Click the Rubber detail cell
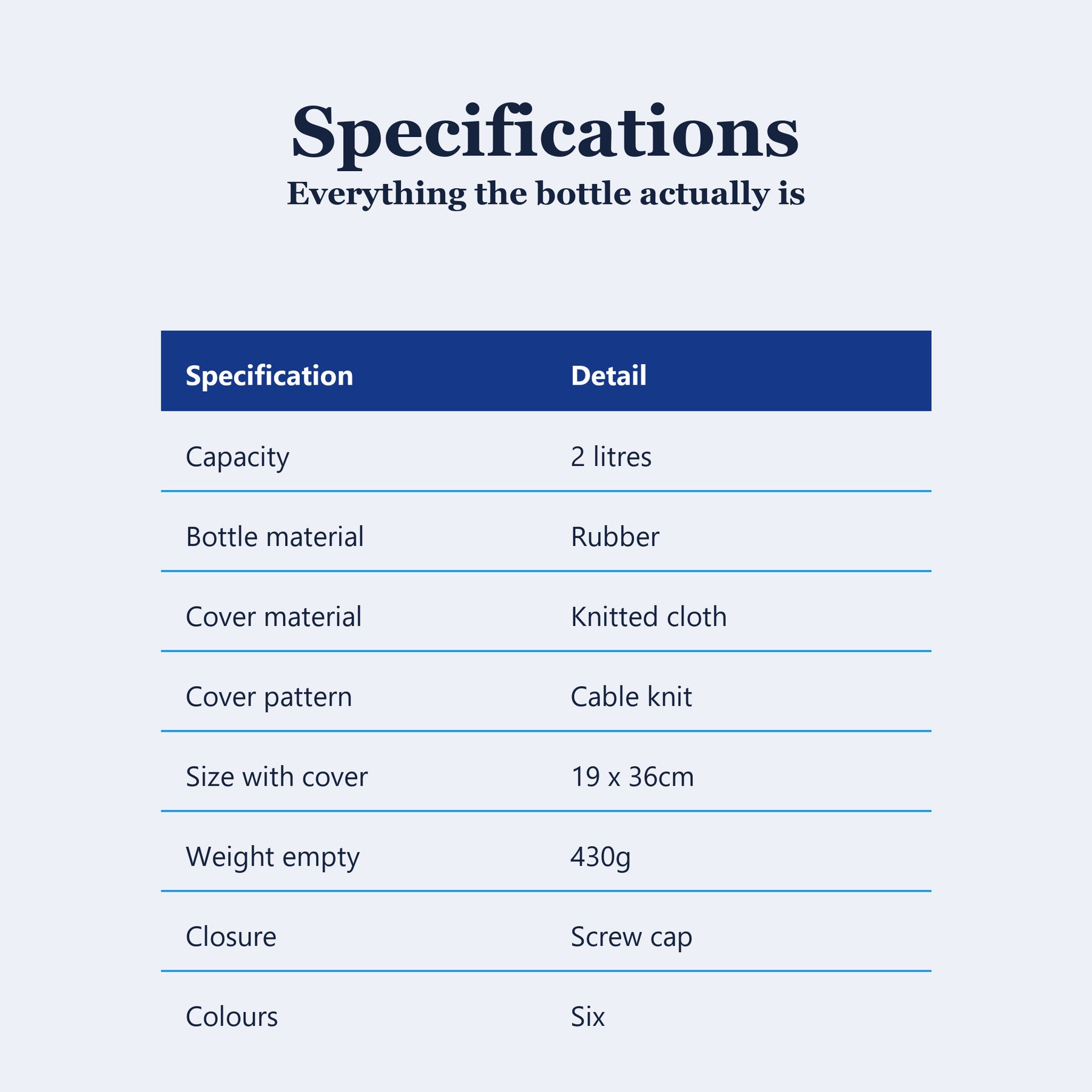The height and width of the screenshot is (1092, 1092). [x=615, y=536]
